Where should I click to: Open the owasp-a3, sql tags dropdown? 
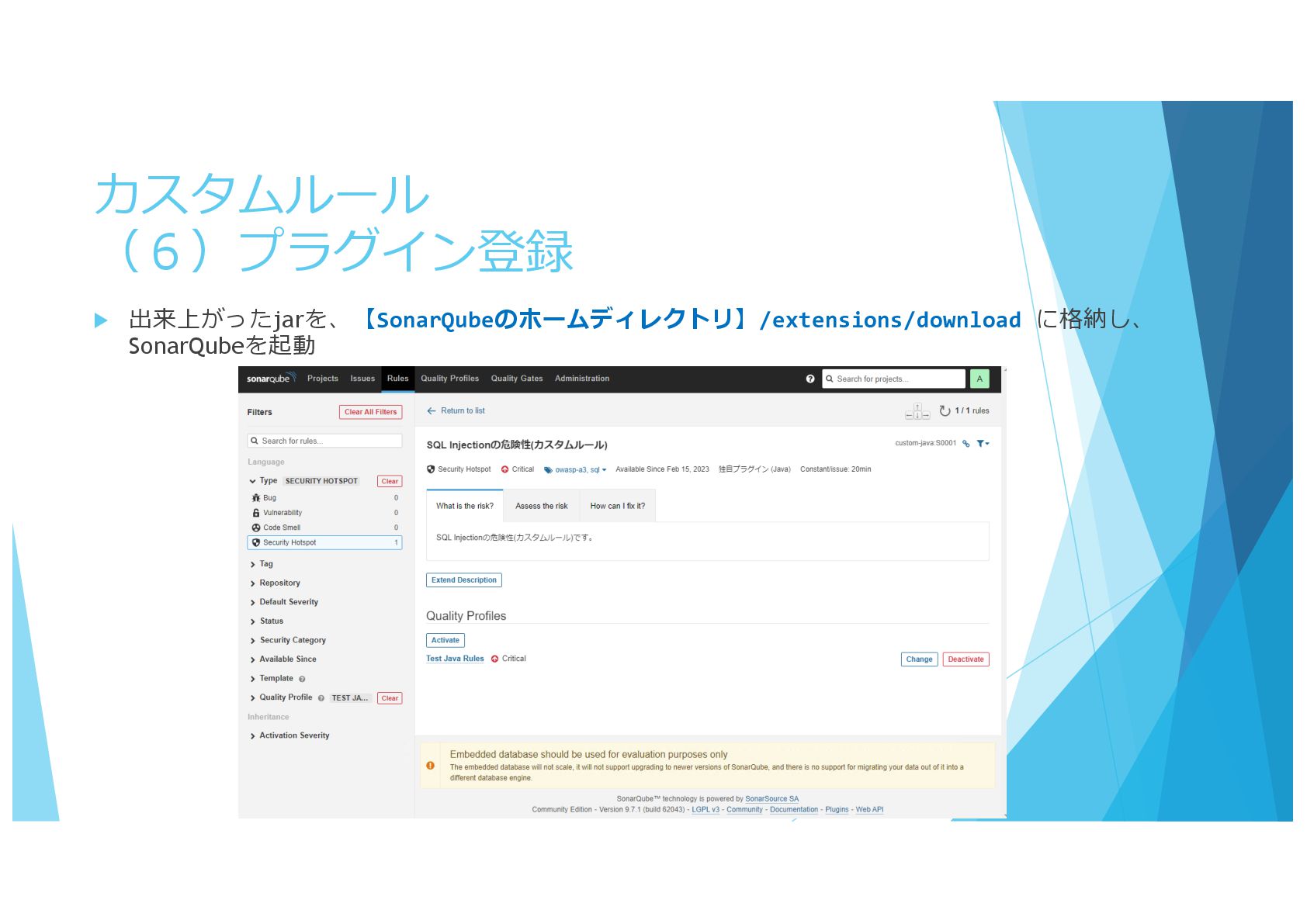click(x=581, y=470)
